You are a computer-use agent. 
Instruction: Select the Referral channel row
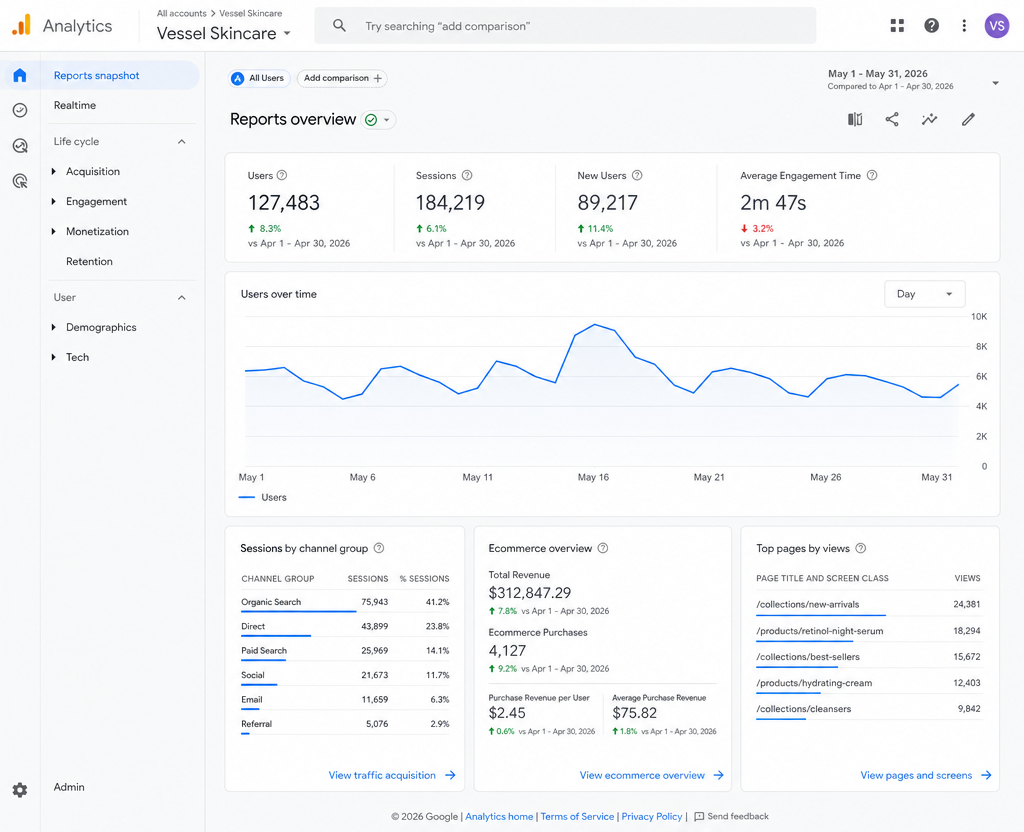[x=345, y=724]
